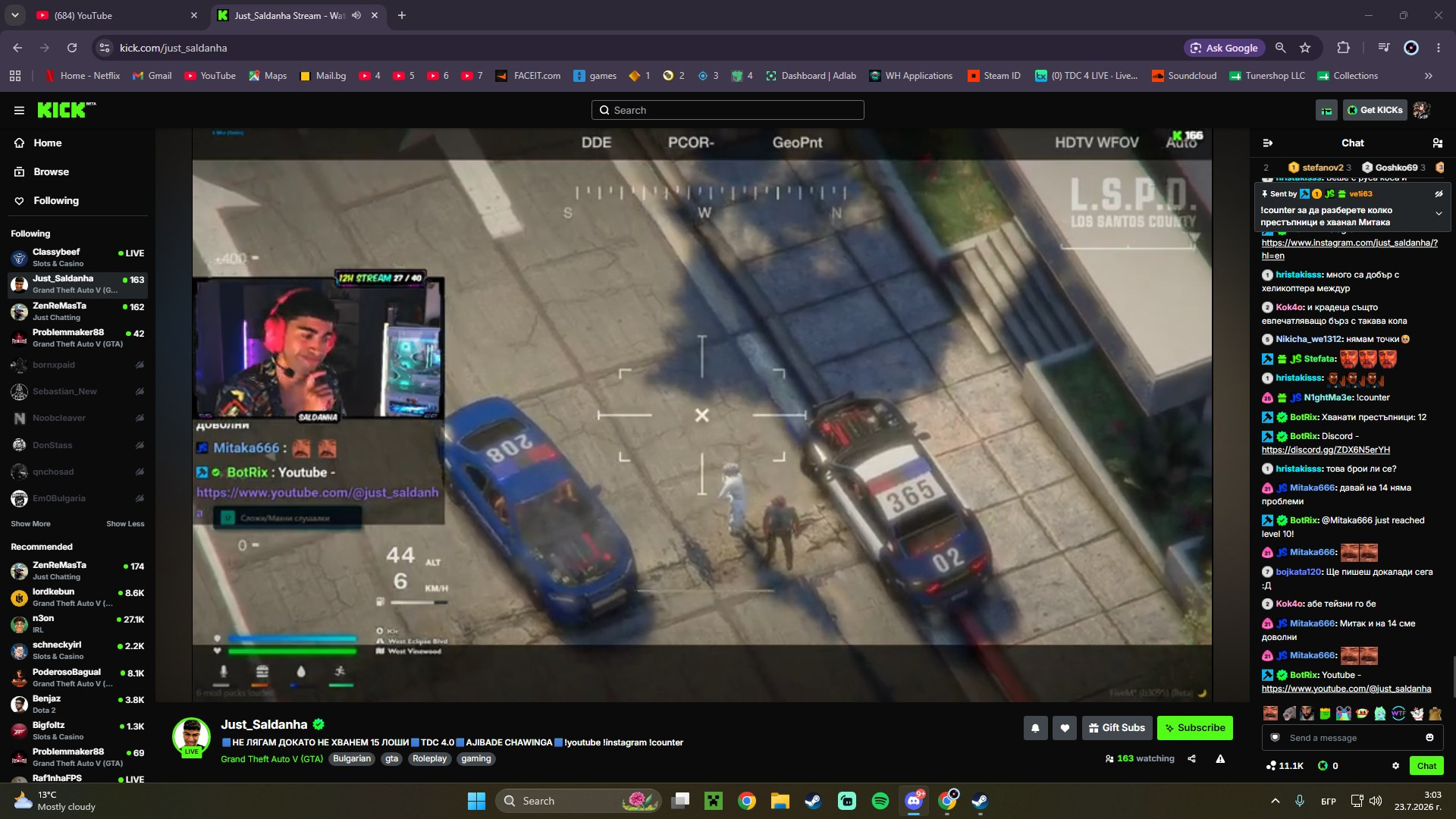
Task: Reload the Kick page
Action: click(x=72, y=48)
